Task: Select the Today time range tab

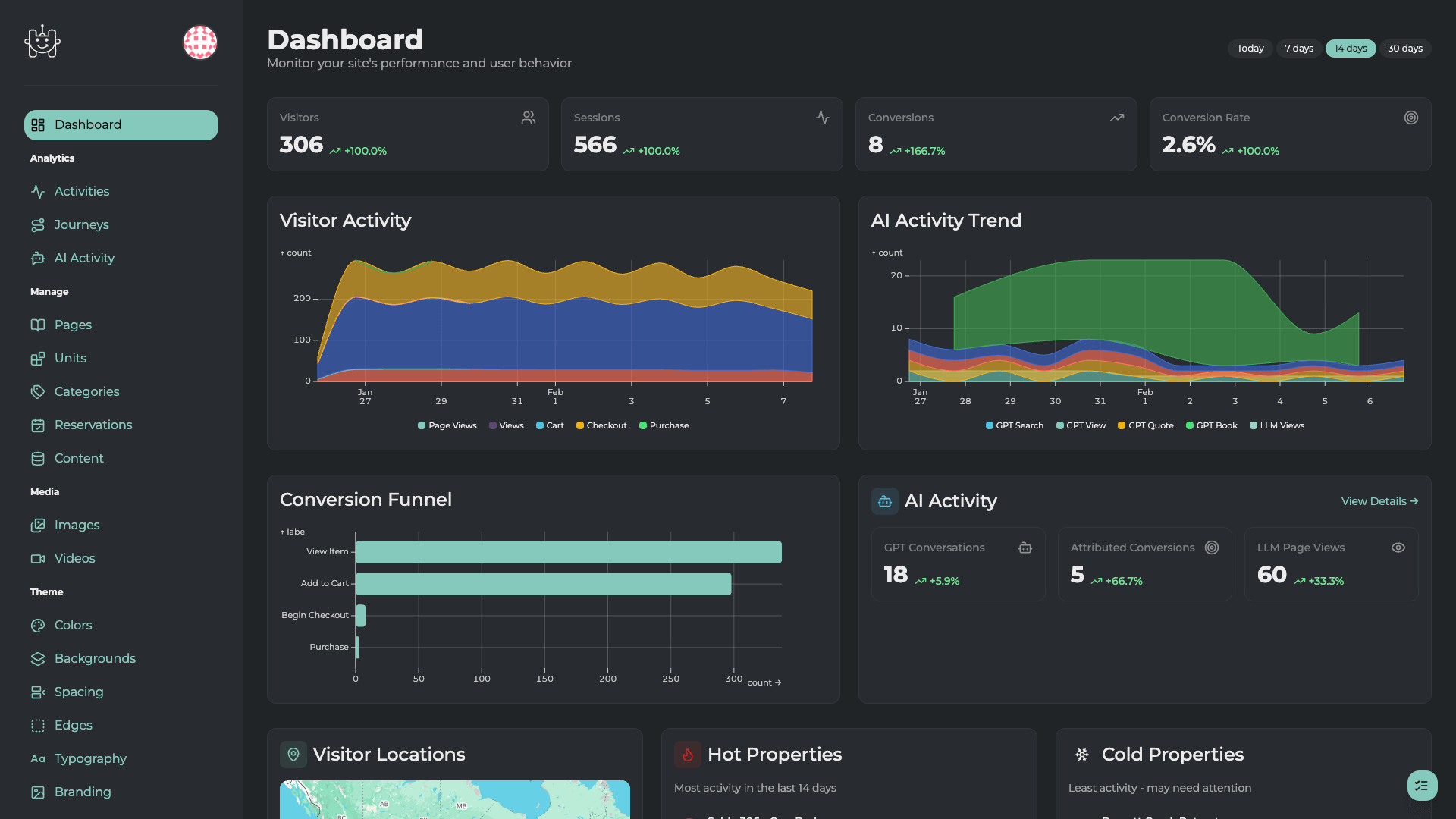Action: (x=1250, y=48)
